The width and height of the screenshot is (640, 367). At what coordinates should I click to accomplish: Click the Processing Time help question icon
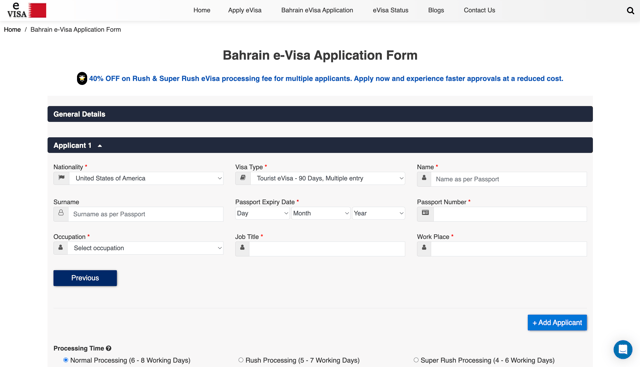click(109, 348)
